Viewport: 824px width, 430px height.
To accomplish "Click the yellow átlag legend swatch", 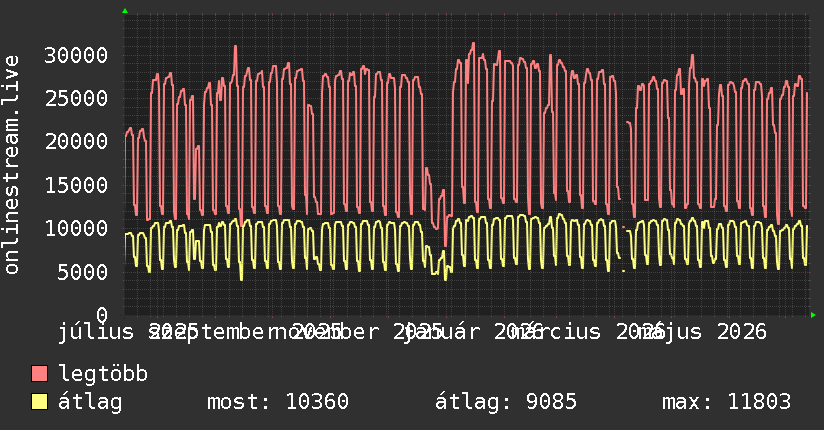I will click(x=39, y=402).
